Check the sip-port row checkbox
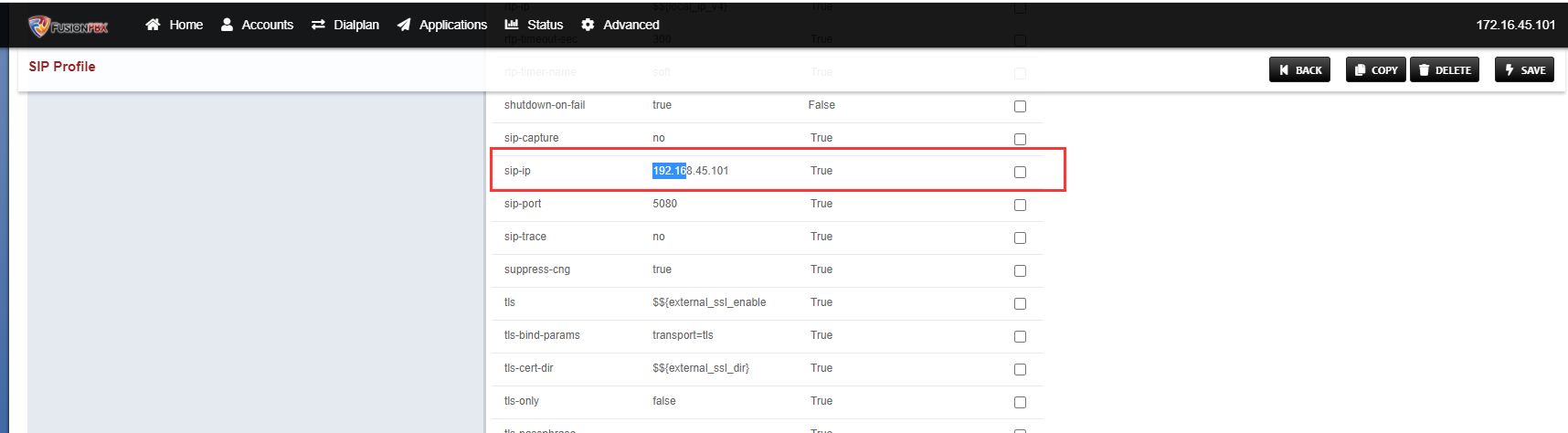1568x433 pixels. click(x=1020, y=205)
